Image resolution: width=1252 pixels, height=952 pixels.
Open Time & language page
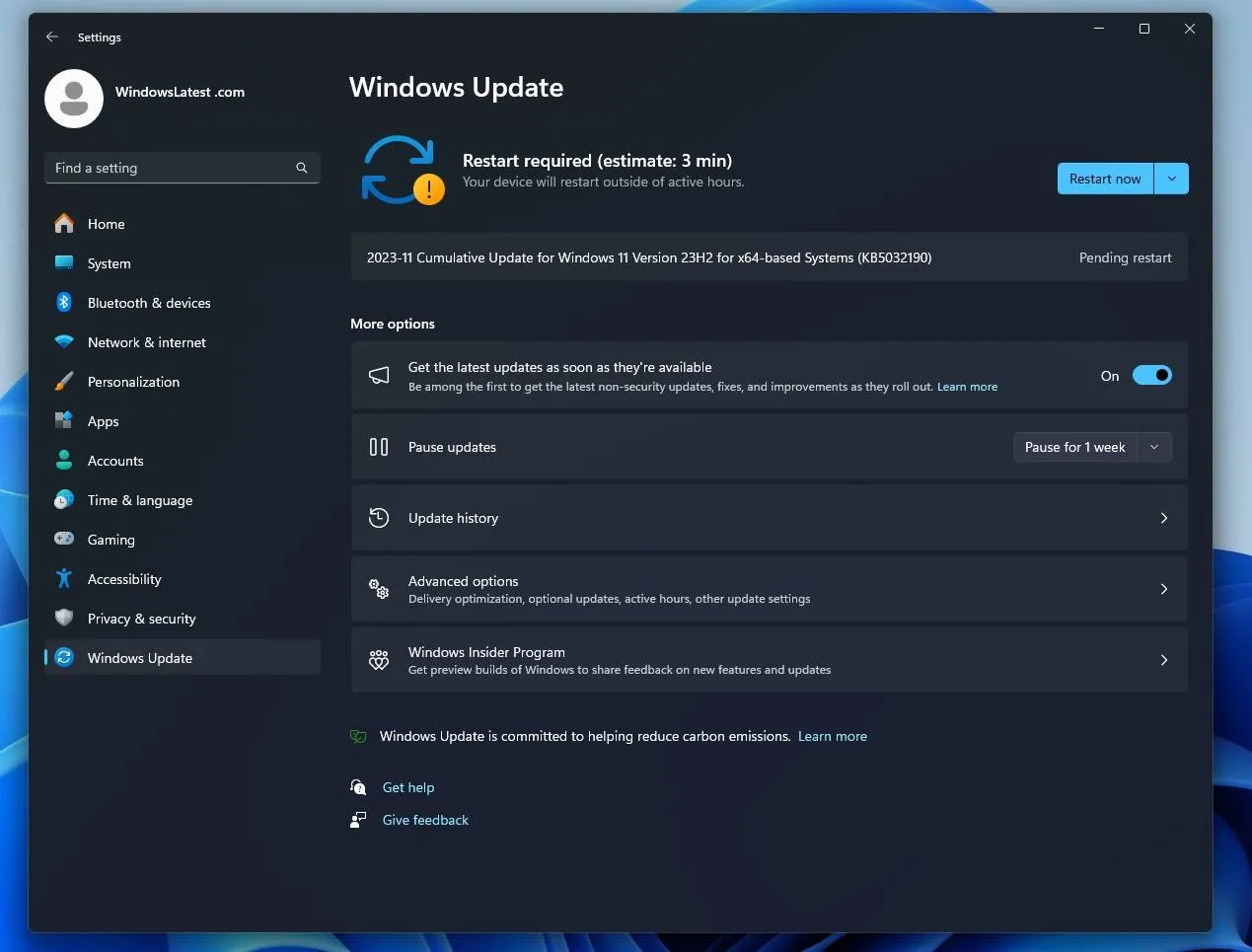(x=183, y=500)
